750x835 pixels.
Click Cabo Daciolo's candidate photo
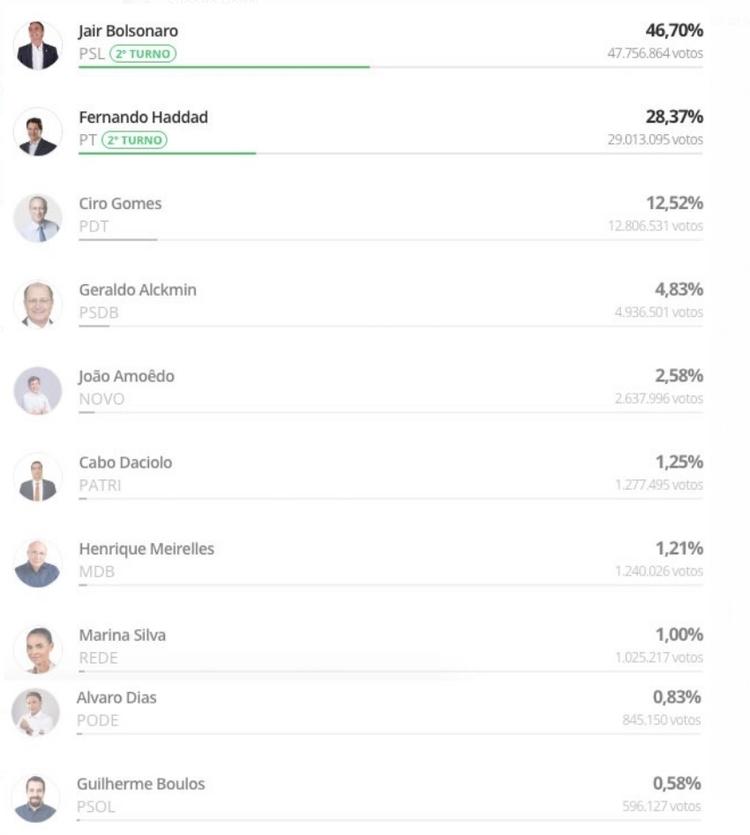[38, 477]
